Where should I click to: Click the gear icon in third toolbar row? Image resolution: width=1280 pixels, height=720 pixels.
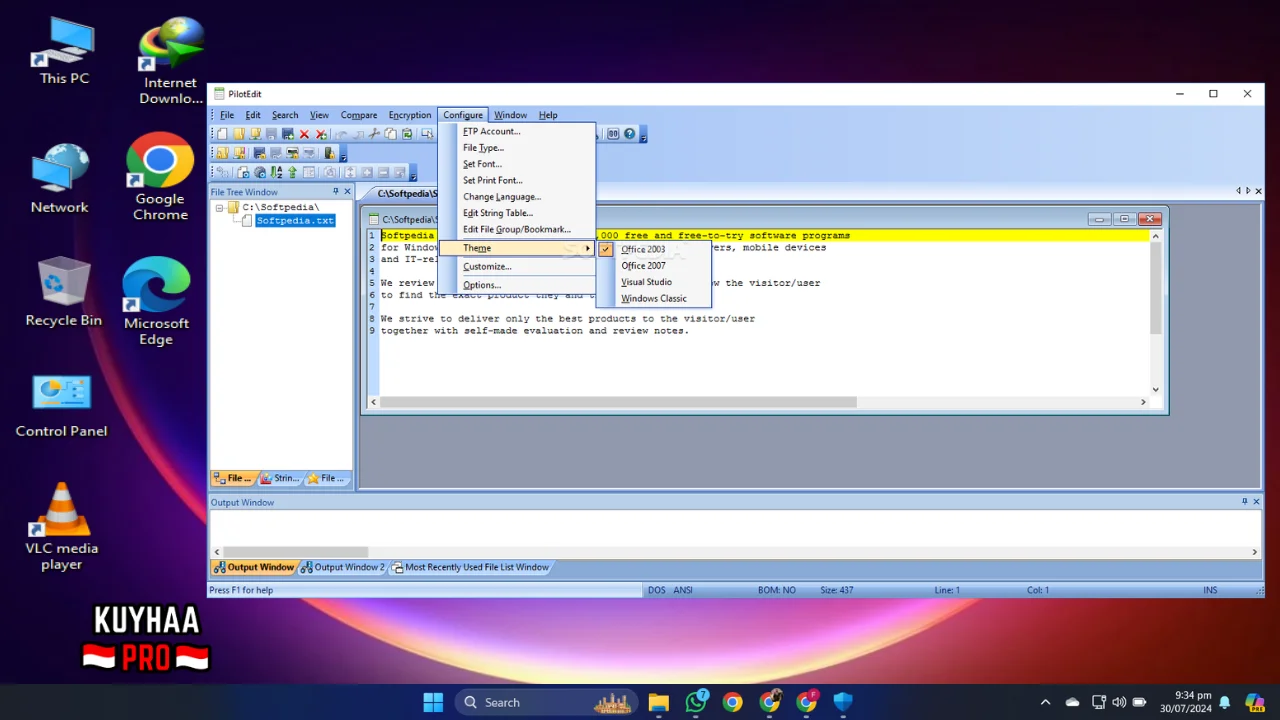pos(260,172)
